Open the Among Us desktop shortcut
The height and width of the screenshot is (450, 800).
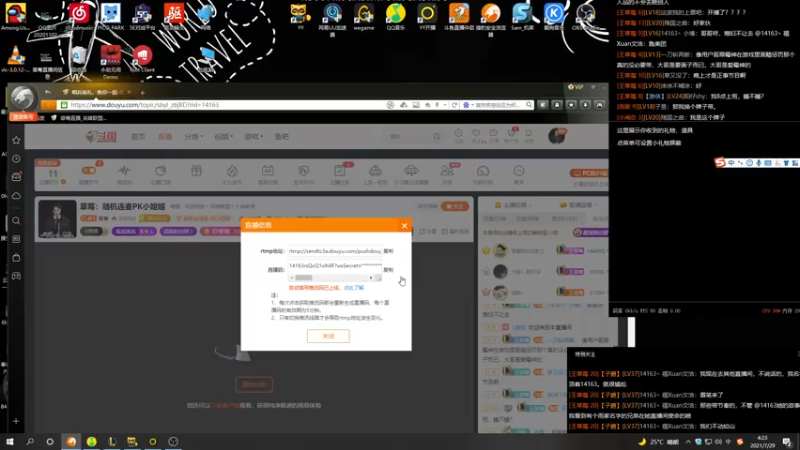pos(15,16)
